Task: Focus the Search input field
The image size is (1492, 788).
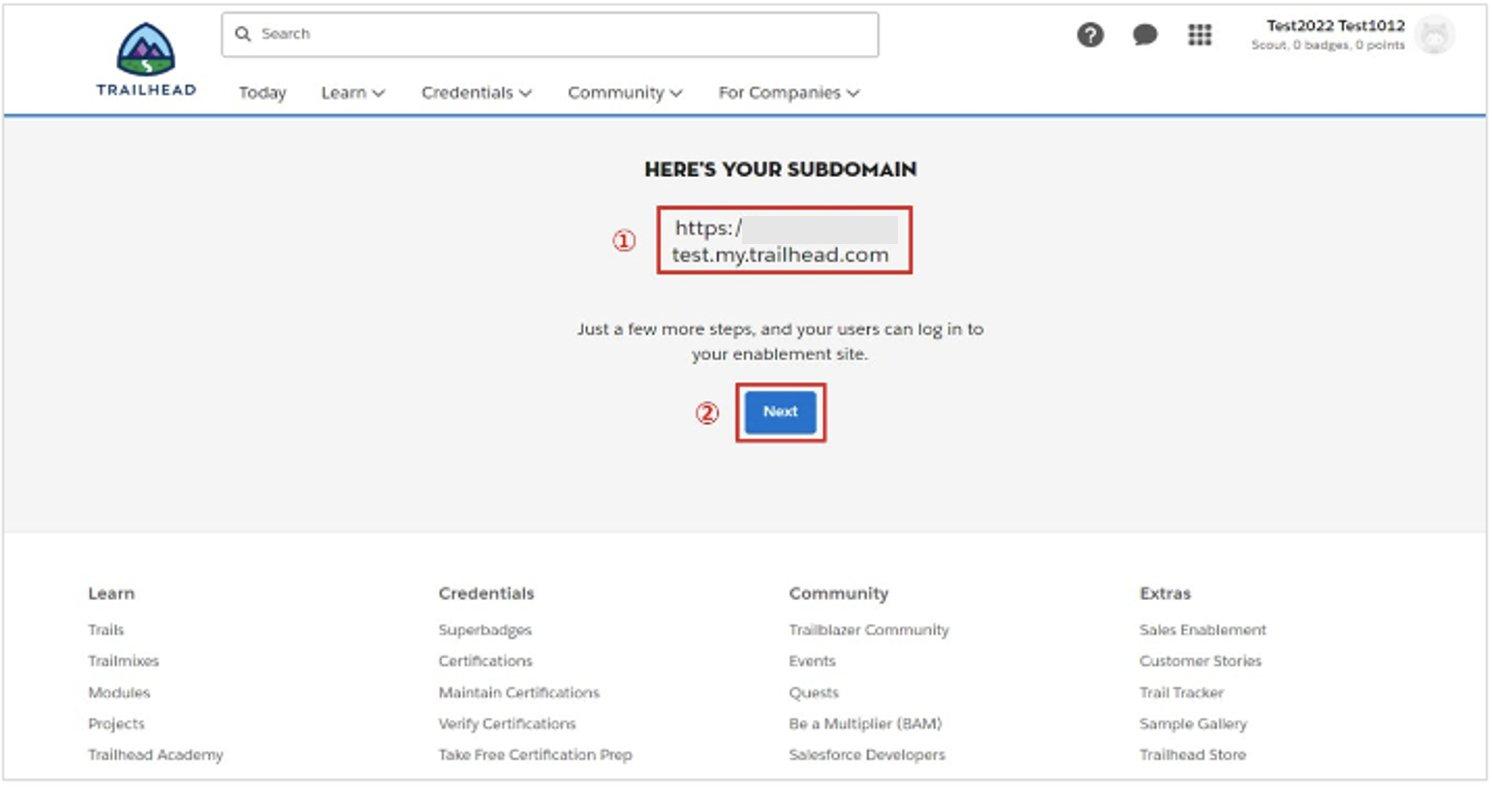Action: (550, 34)
